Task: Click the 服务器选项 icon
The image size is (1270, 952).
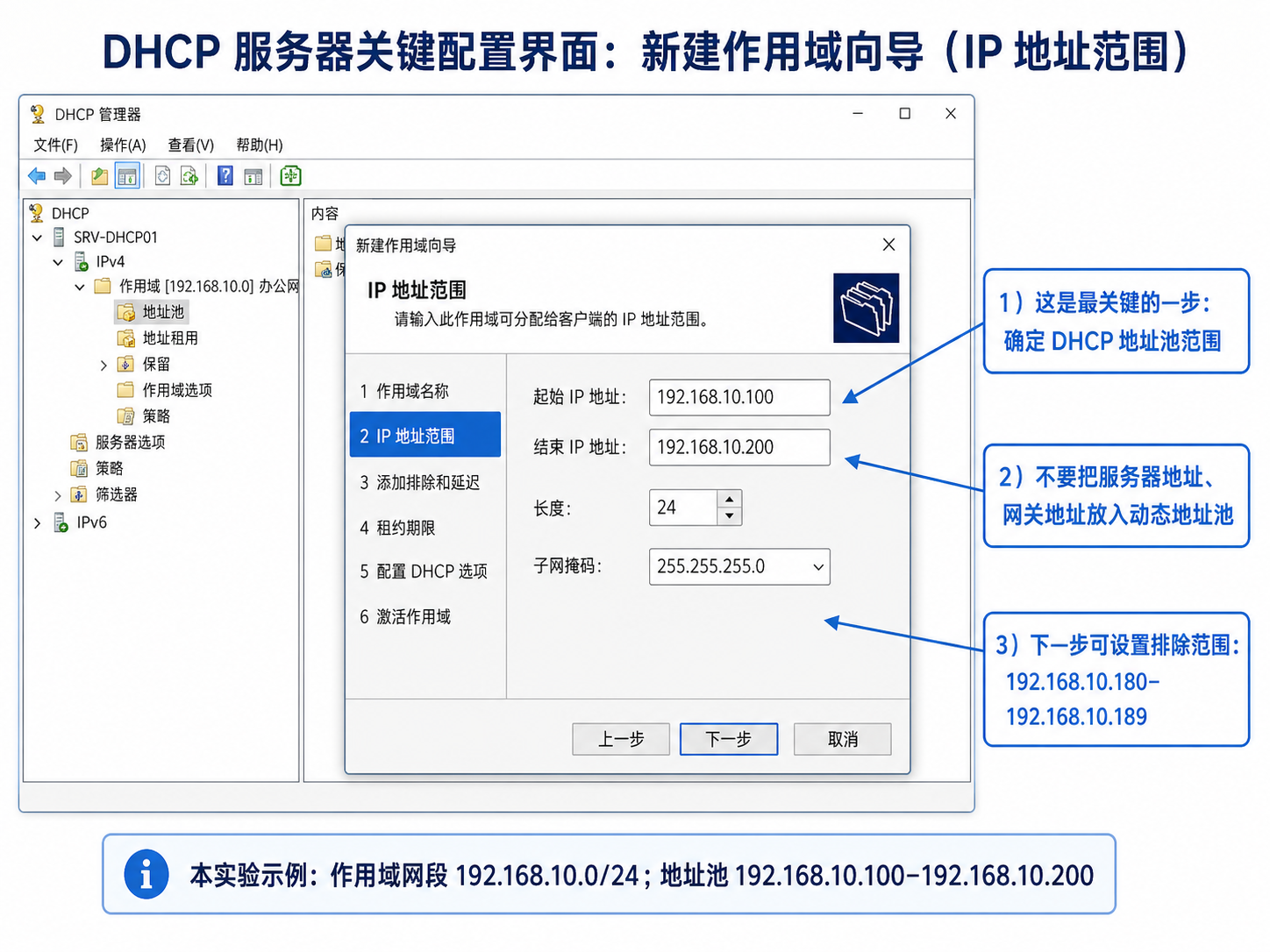Action: (79, 442)
